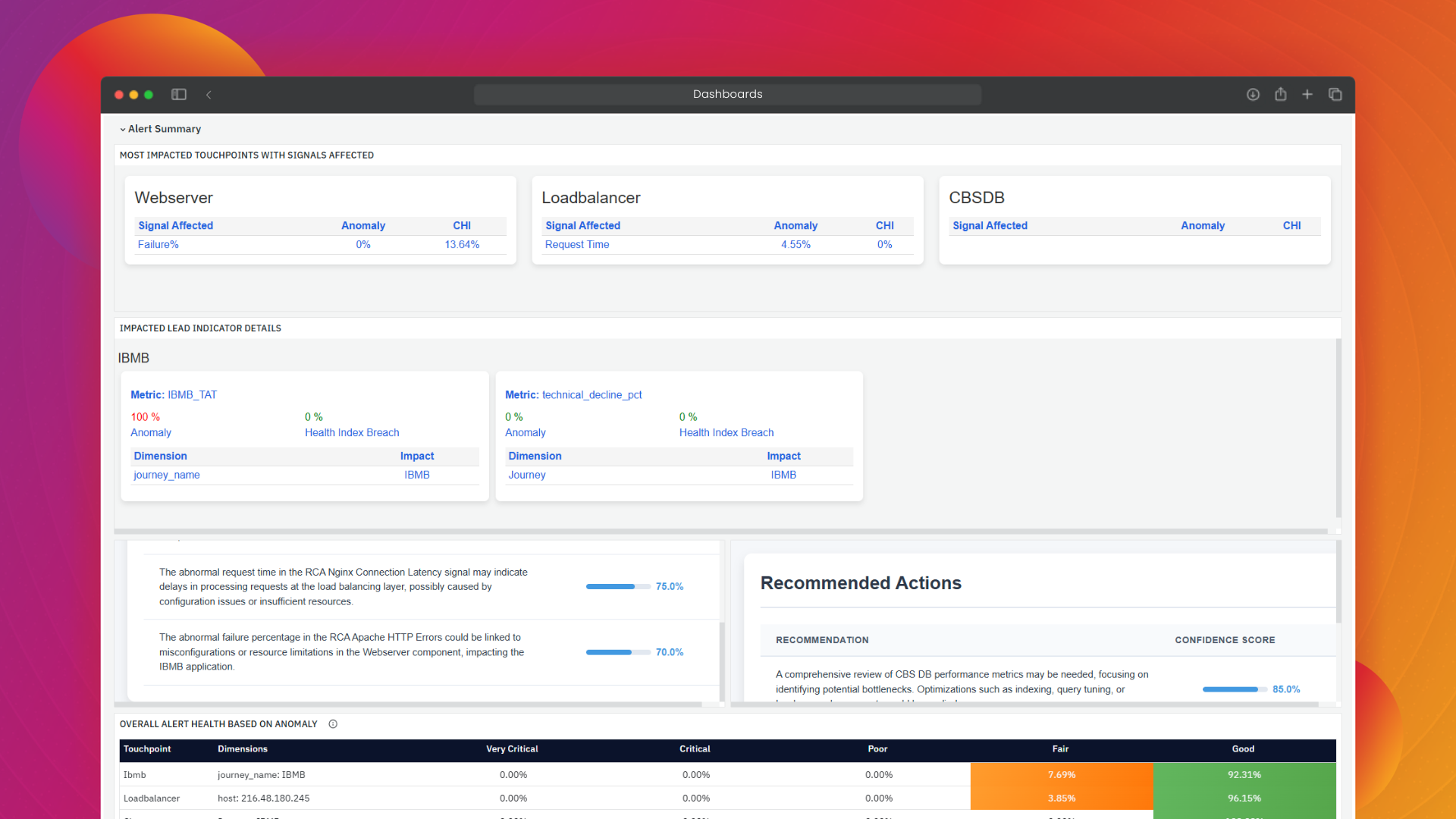Click the 92.31% Good cell for Ibmb
Image resolution: width=1456 pixels, height=819 pixels.
[x=1244, y=775]
